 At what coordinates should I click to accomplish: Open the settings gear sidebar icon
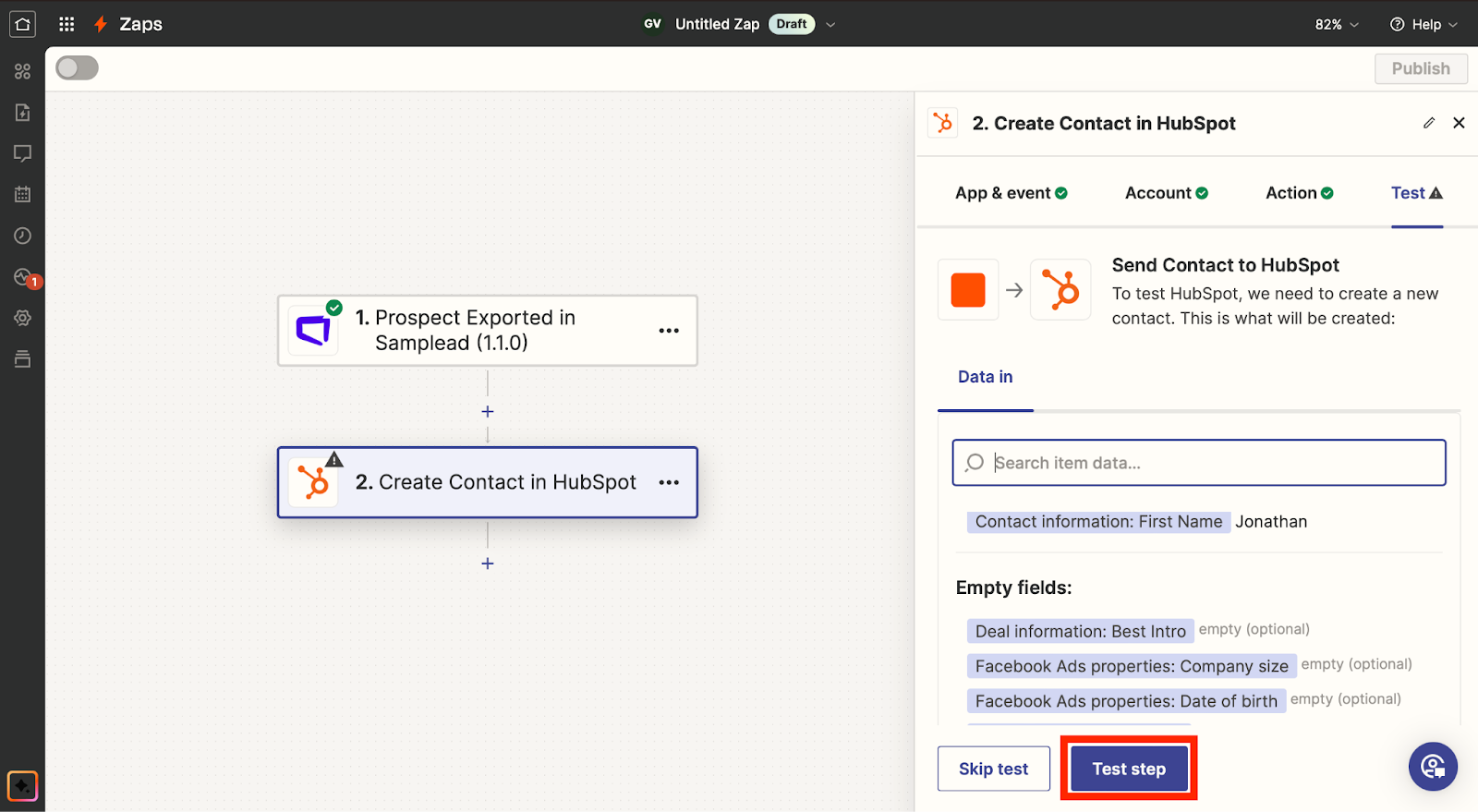point(23,318)
